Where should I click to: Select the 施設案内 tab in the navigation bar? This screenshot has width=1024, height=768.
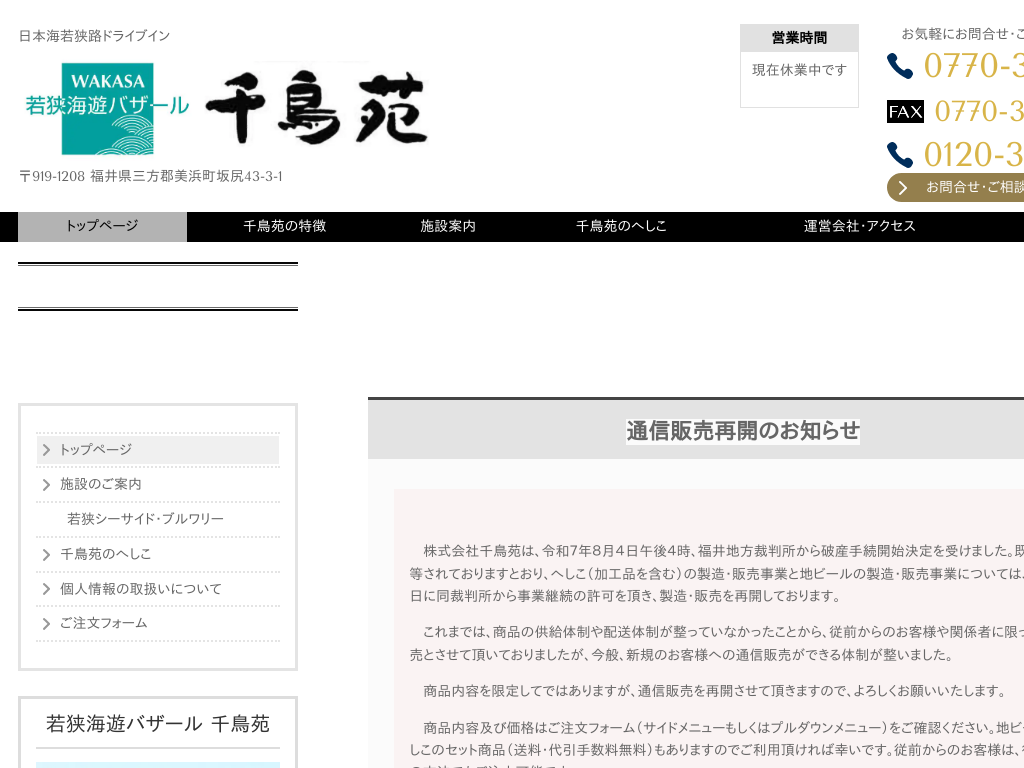(x=448, y=226)
